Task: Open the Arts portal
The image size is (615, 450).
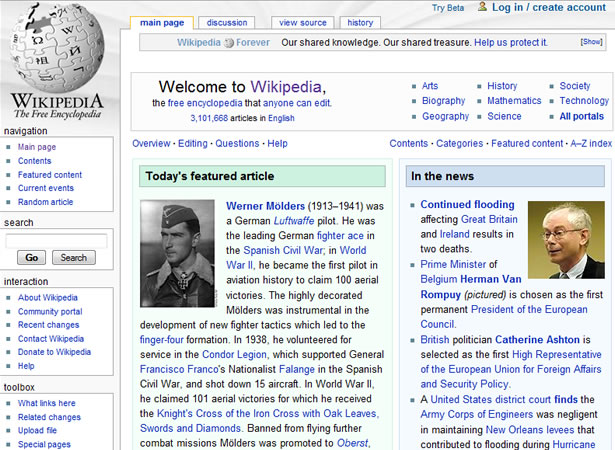Action: (x=430, y=86)
